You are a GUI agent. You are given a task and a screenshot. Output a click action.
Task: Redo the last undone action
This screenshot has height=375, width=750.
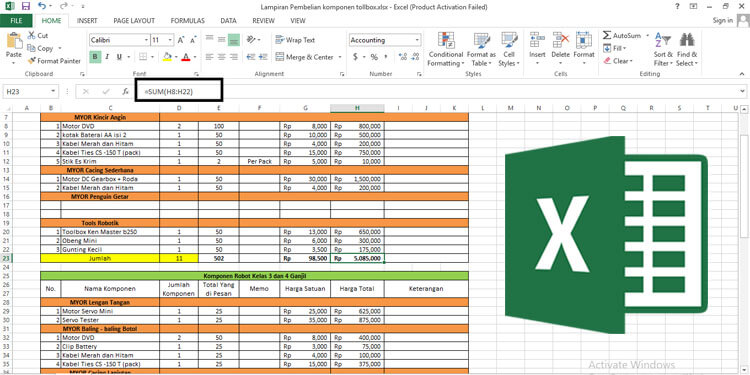64,6
